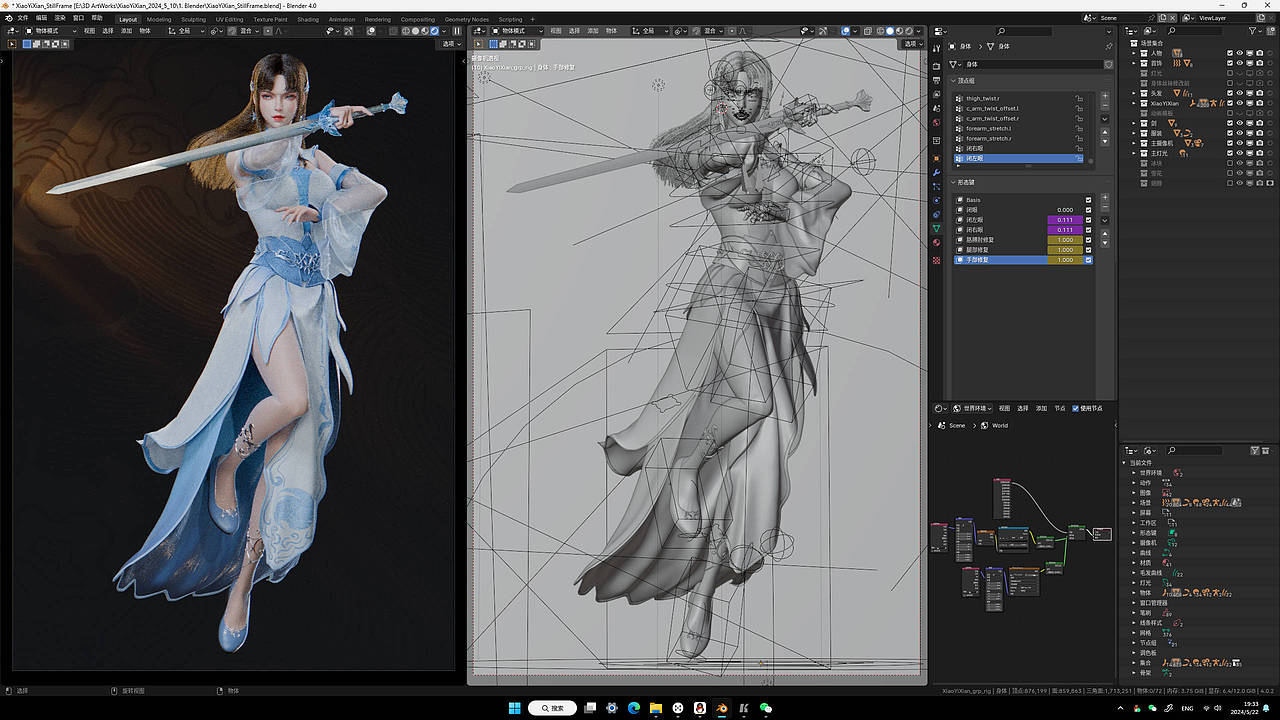Hide the 头发 collection in viewport
Image resolution: width=1280 pixels, height=720 pixels.
1239,93
